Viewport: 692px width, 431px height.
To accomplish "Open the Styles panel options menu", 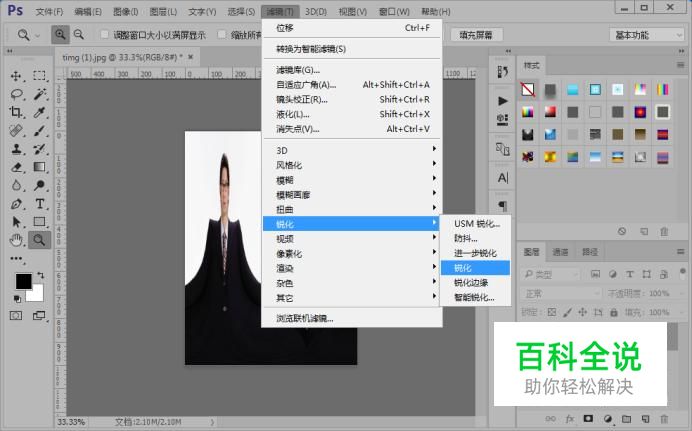I will click(680, 65).
